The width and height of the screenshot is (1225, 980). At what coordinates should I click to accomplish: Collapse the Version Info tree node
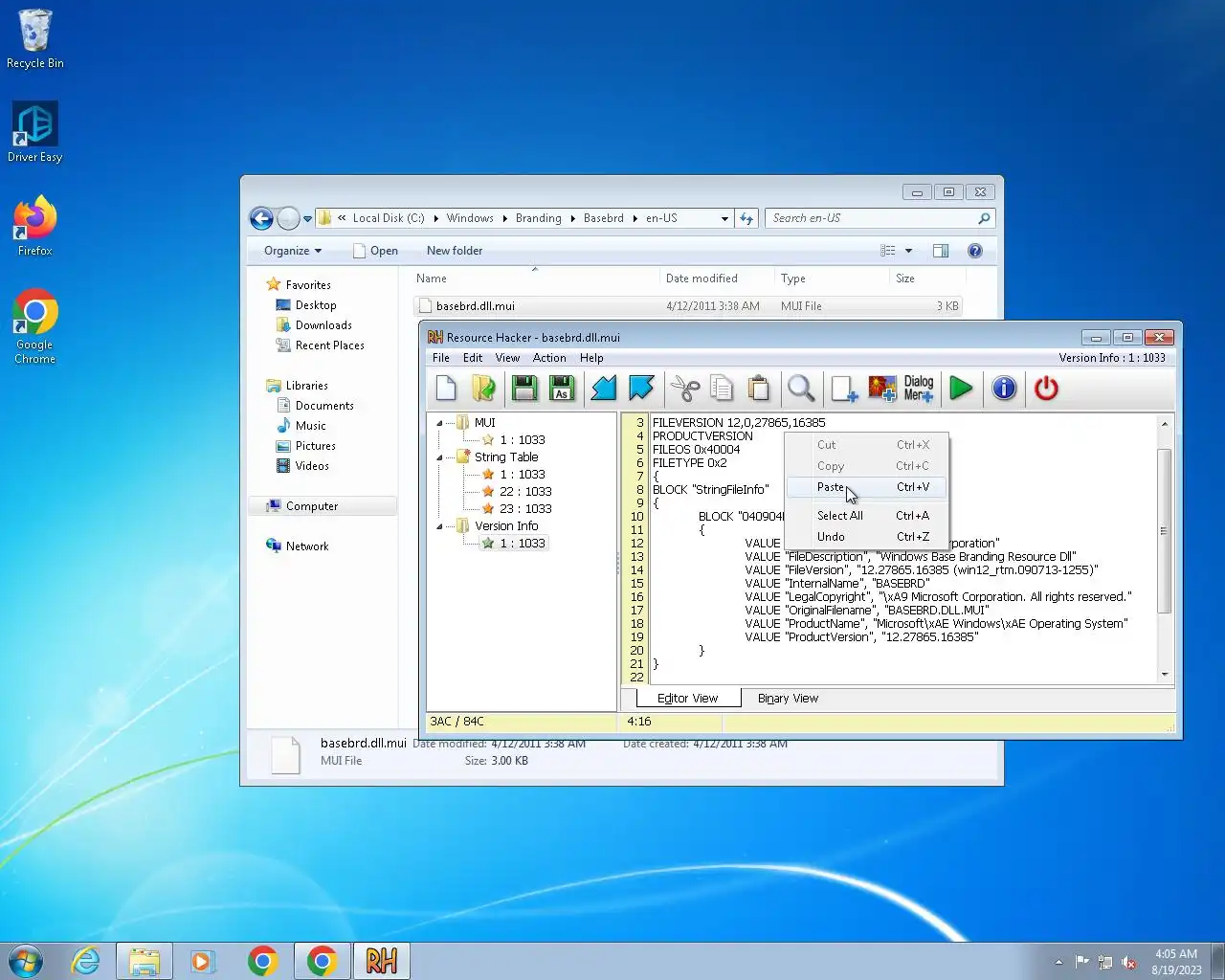[440, 526]
